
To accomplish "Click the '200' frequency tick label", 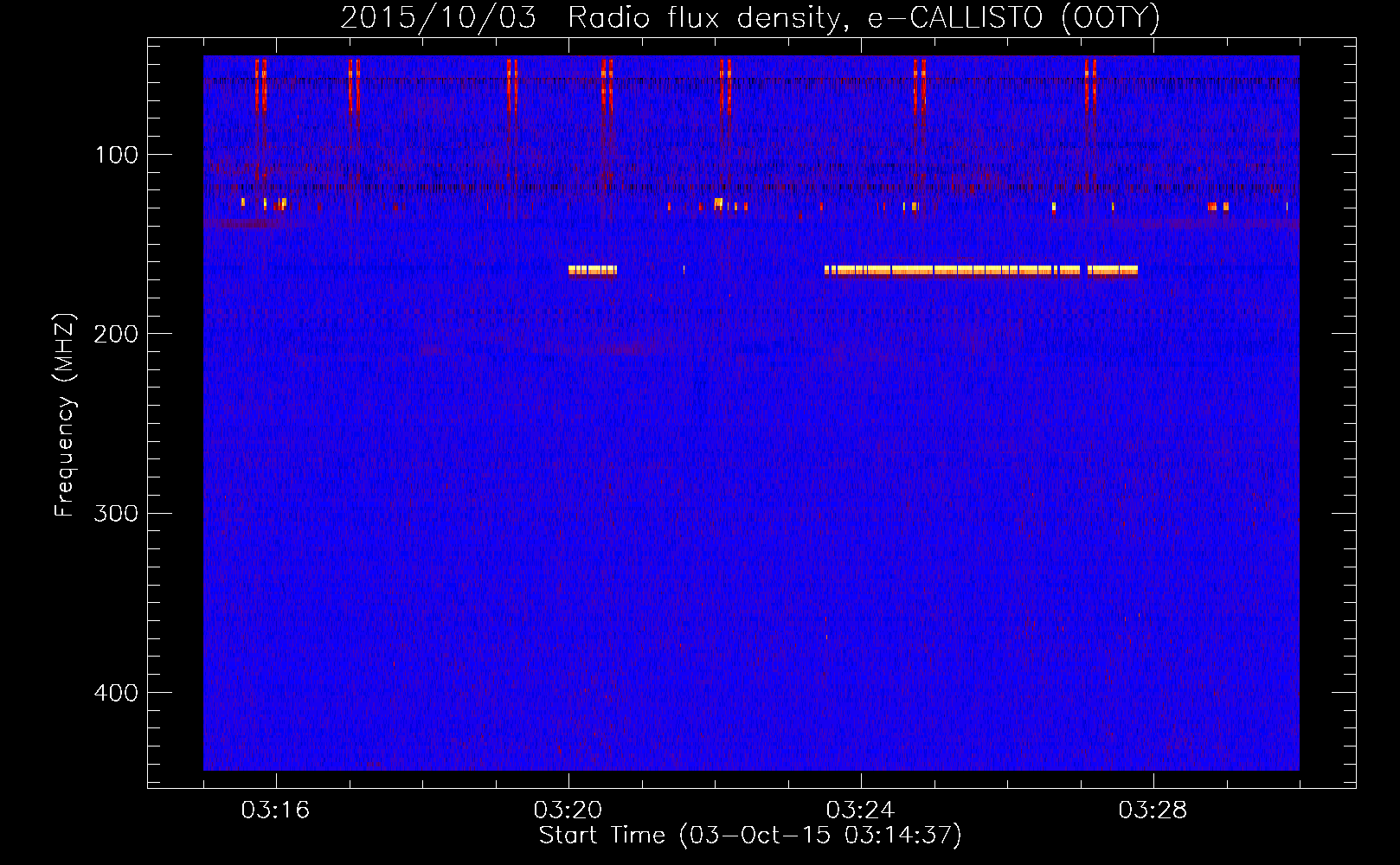I will coord(115,334).
